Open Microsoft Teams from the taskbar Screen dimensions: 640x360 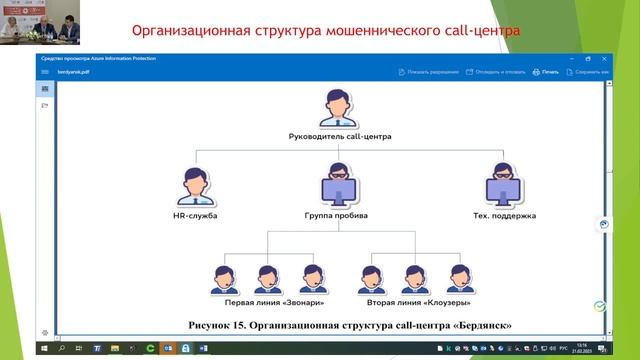(x=97, y=348)
